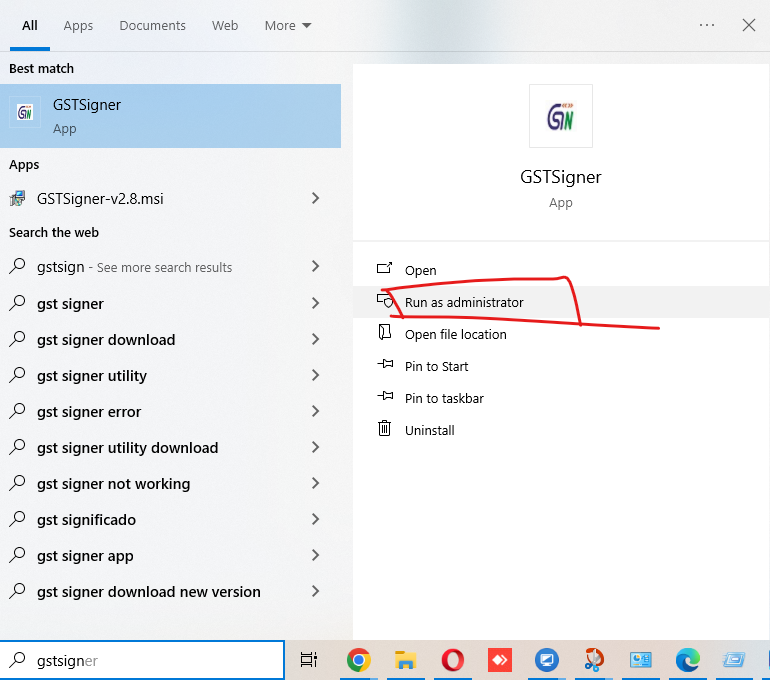
Task: Click the Open action icon
Action: (385, 268)
